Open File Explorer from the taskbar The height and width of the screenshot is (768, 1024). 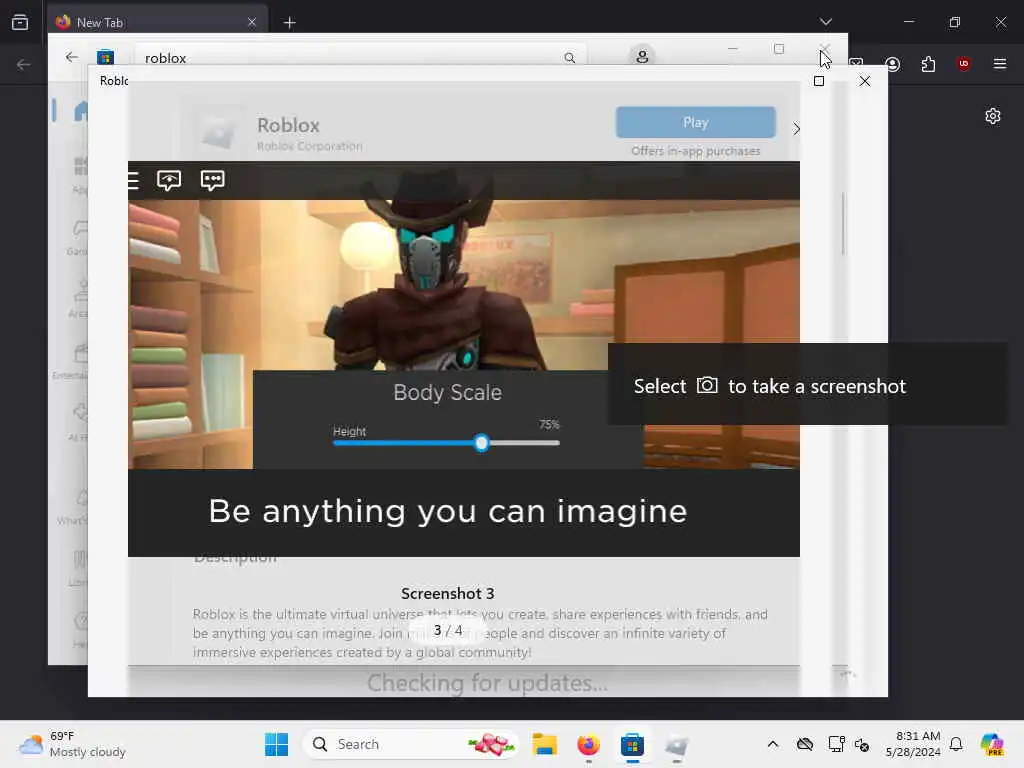click(x=545, y=744)
